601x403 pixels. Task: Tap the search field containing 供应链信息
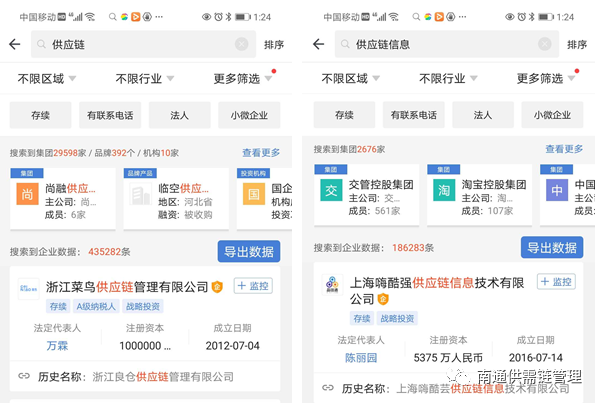(x=447, y=44)
